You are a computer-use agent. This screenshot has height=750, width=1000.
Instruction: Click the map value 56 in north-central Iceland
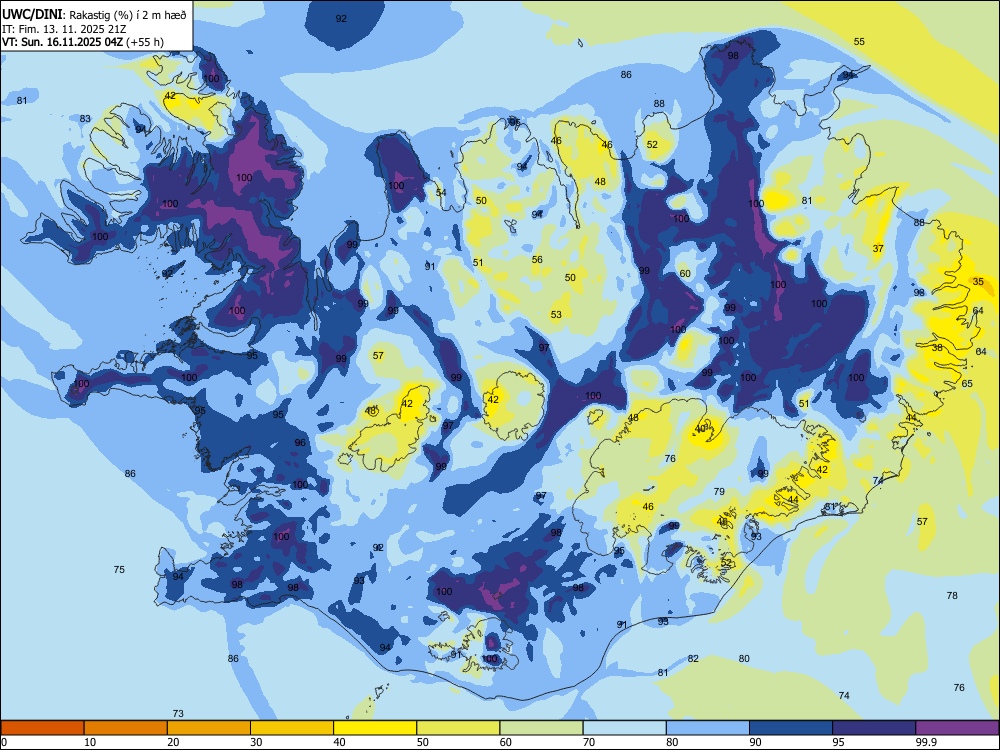pyautogui.click(x=537, y=260)
